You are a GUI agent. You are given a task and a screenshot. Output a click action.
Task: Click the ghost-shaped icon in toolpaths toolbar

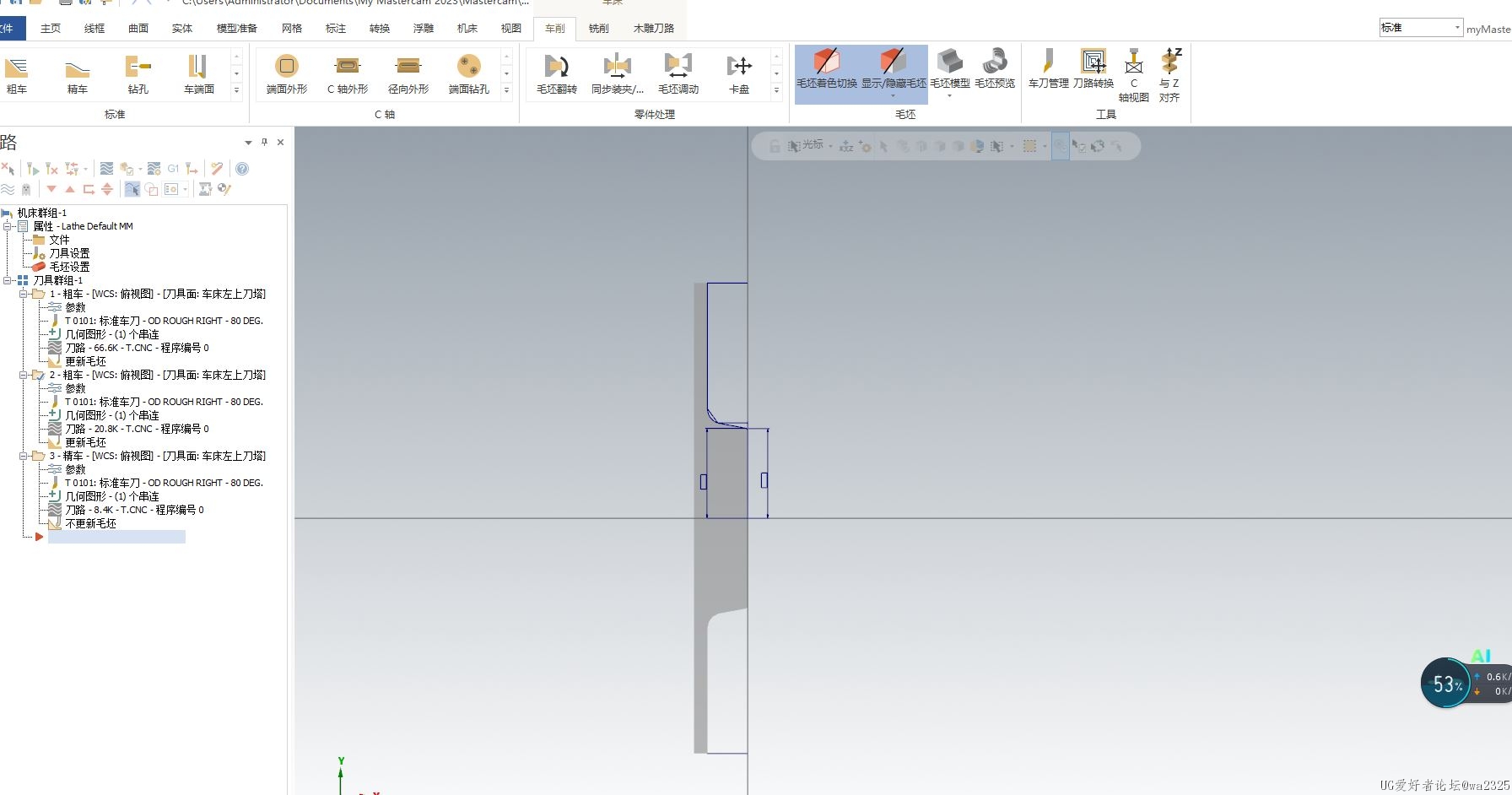(x=26, y=189)
